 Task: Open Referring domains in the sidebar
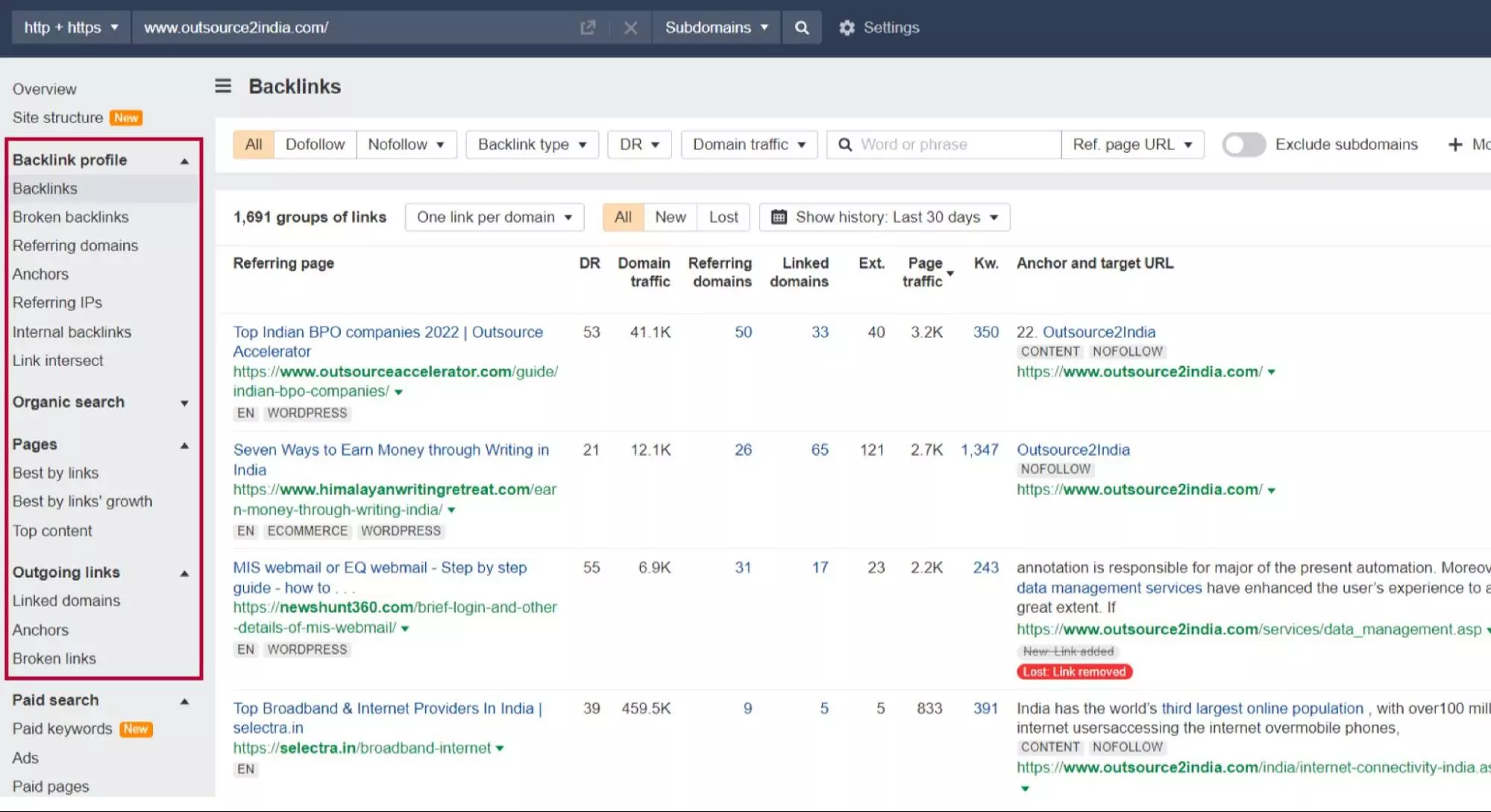point(75,245)
